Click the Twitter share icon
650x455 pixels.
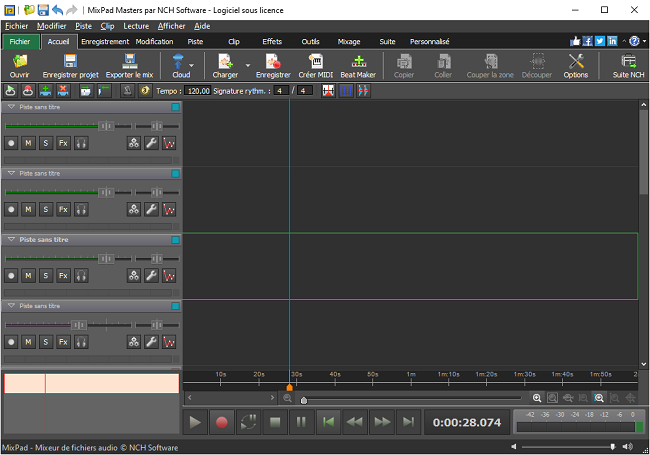pos(600,41)
